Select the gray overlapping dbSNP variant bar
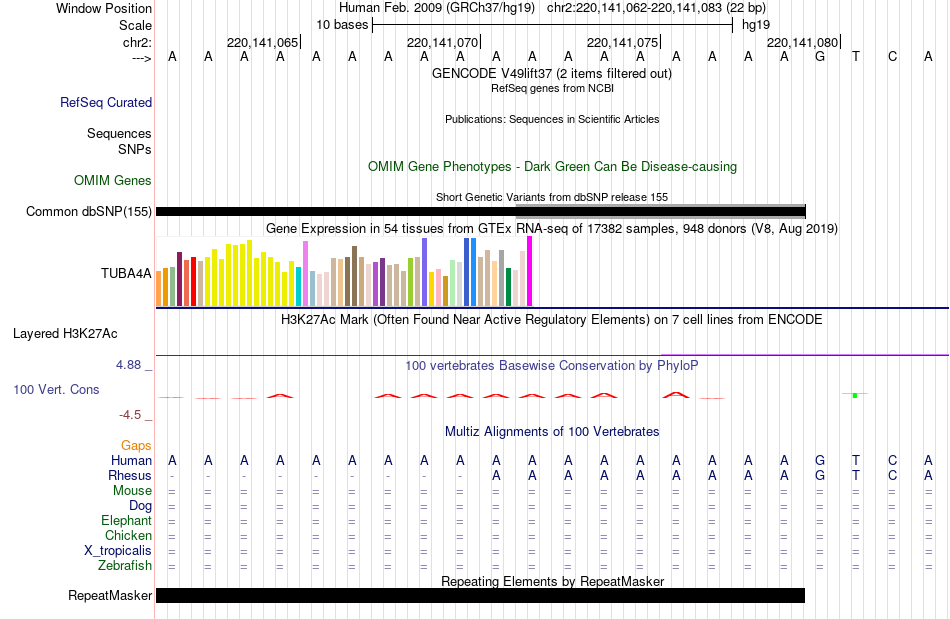This screenshot has width=950, height=619. 660,211
